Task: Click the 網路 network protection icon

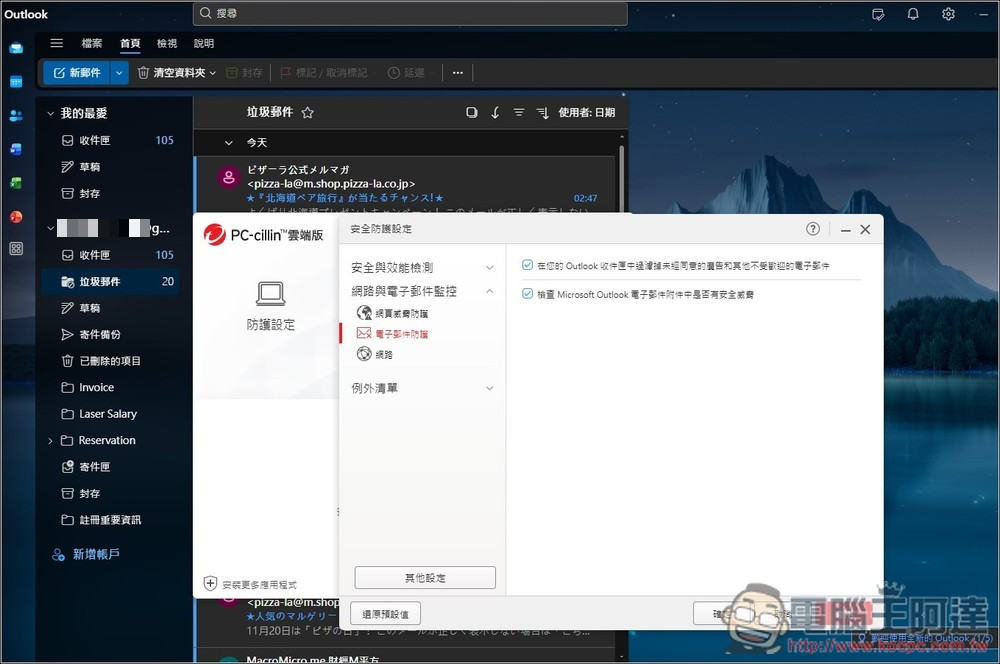Action: point(365,355)
